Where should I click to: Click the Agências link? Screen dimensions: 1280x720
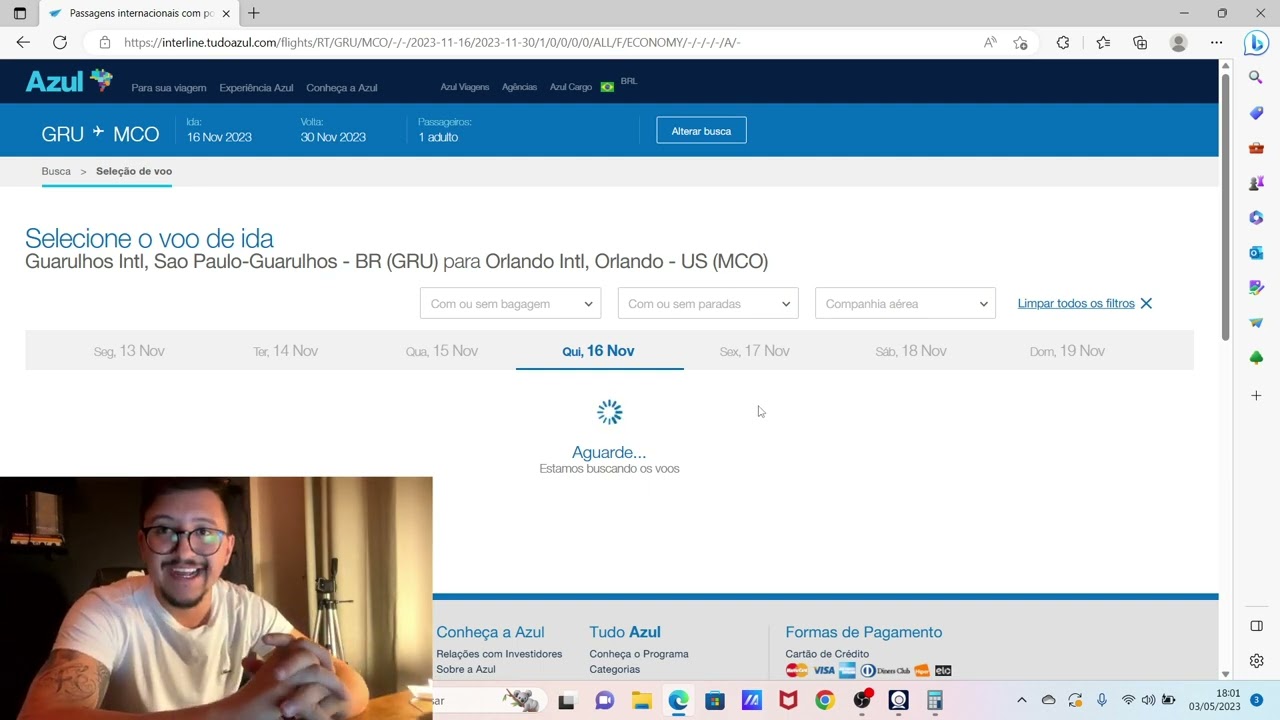click(x=519, y=87)
